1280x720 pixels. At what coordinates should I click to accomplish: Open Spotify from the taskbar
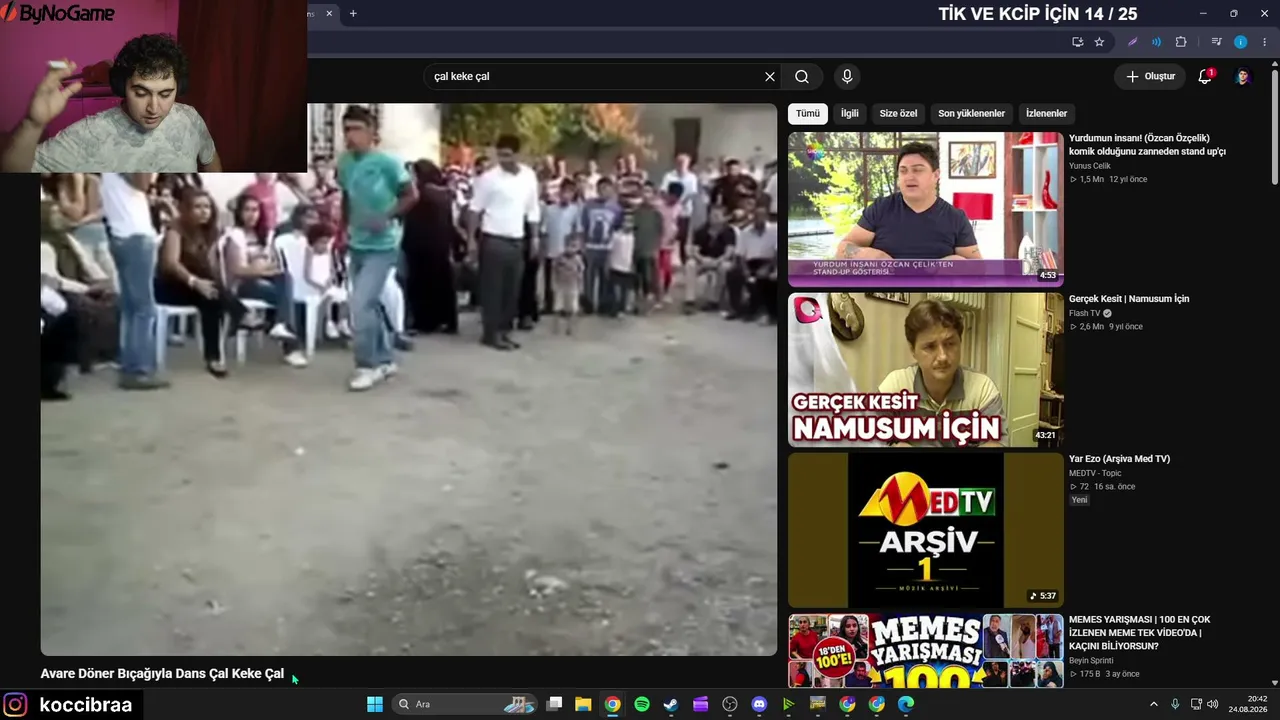[x=642, y=704]
